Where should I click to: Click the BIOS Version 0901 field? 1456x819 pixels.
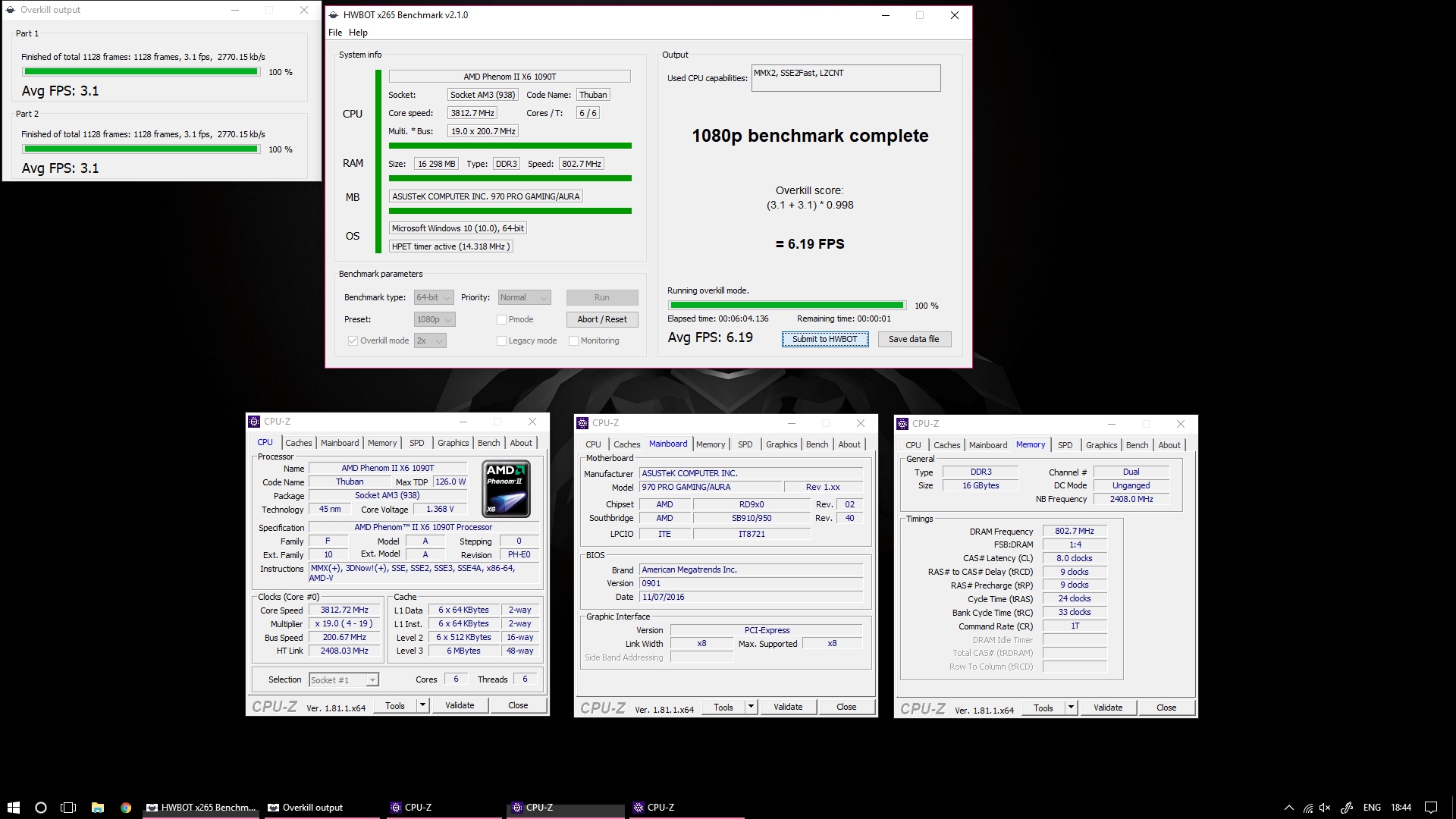[751, 583]
